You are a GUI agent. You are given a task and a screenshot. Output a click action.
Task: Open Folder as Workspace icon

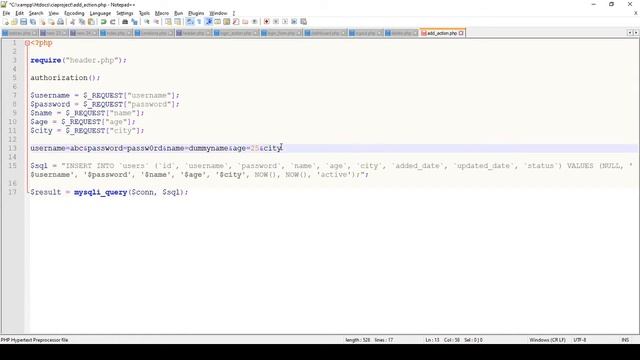point(245,22)
